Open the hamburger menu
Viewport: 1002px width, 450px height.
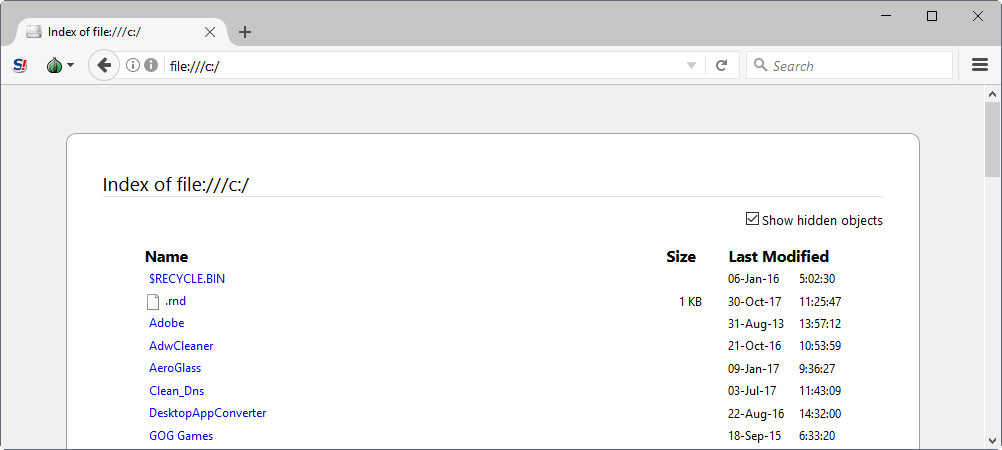(x=980, y=66)
